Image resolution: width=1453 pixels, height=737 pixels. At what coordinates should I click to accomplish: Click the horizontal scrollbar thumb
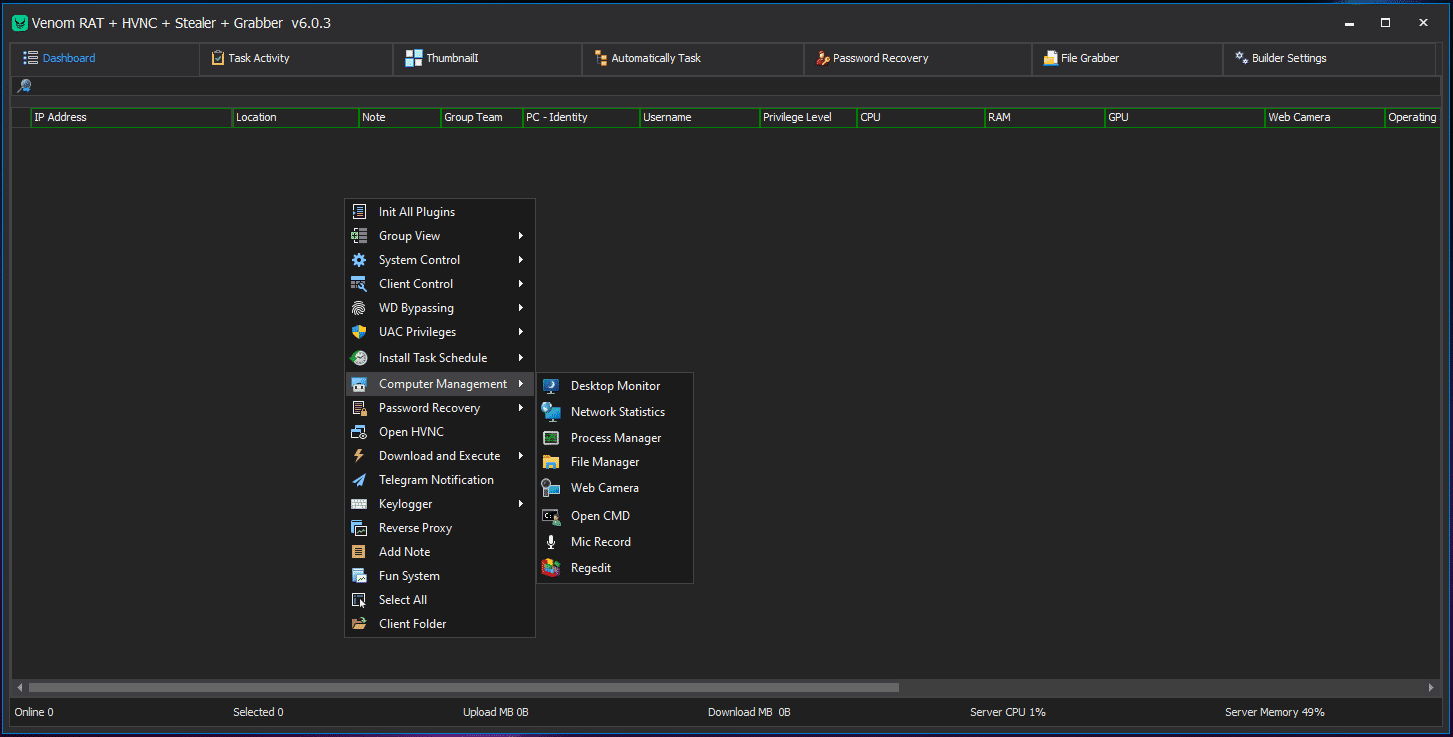[463, 688]
